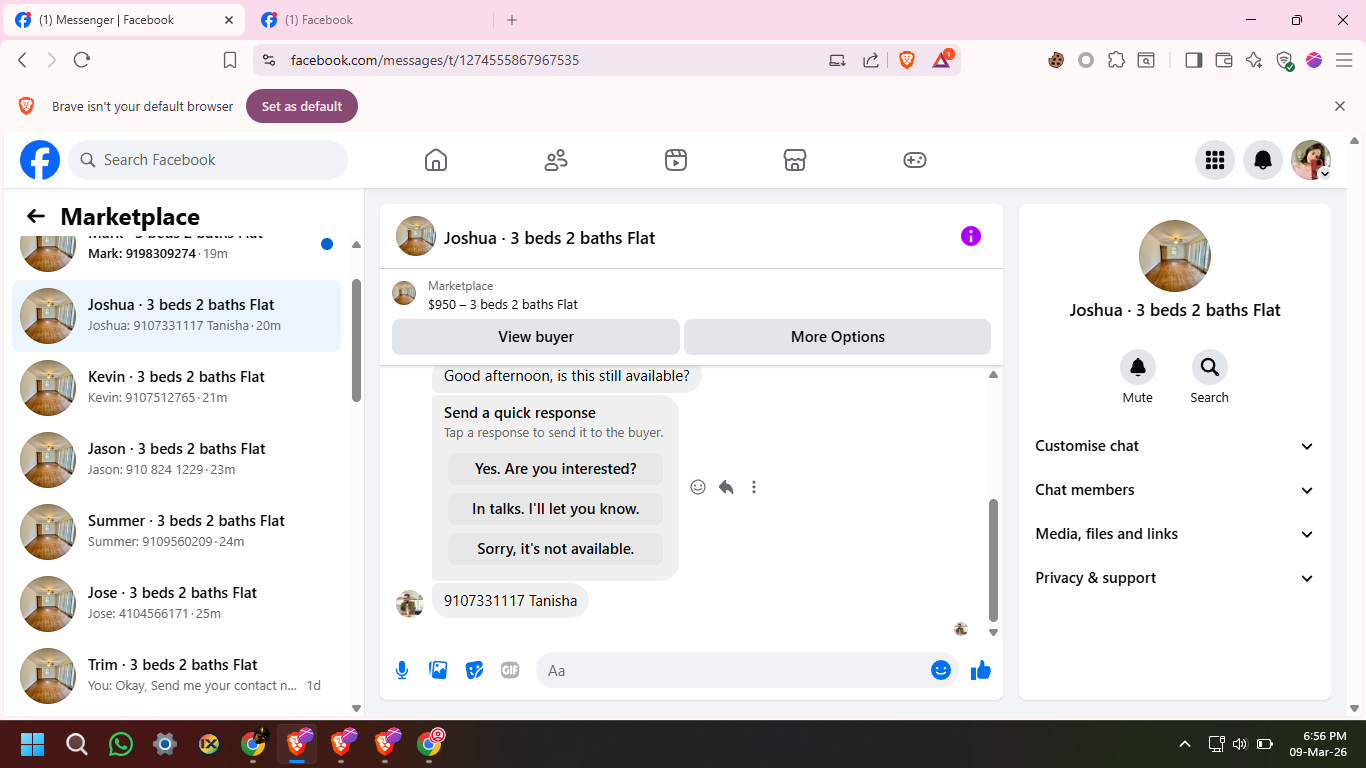The width and height of the screenshot is (1366, 768).
Task: Open Jose · 3 beds 2 baths Flat chat
Action: (176, 604)
